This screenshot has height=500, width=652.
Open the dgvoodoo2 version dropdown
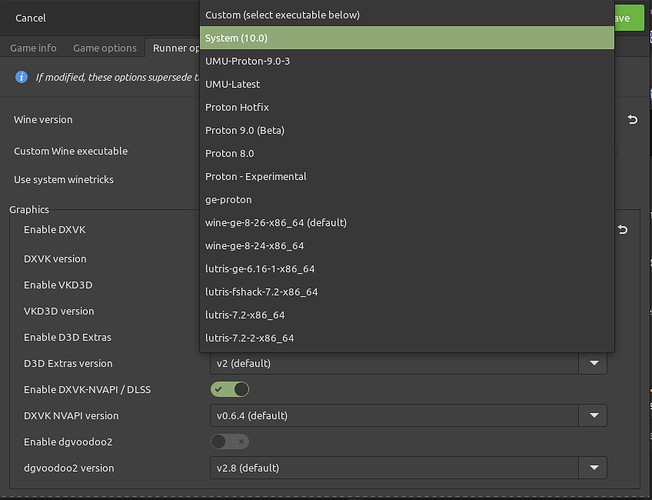[x=408, y=468]
